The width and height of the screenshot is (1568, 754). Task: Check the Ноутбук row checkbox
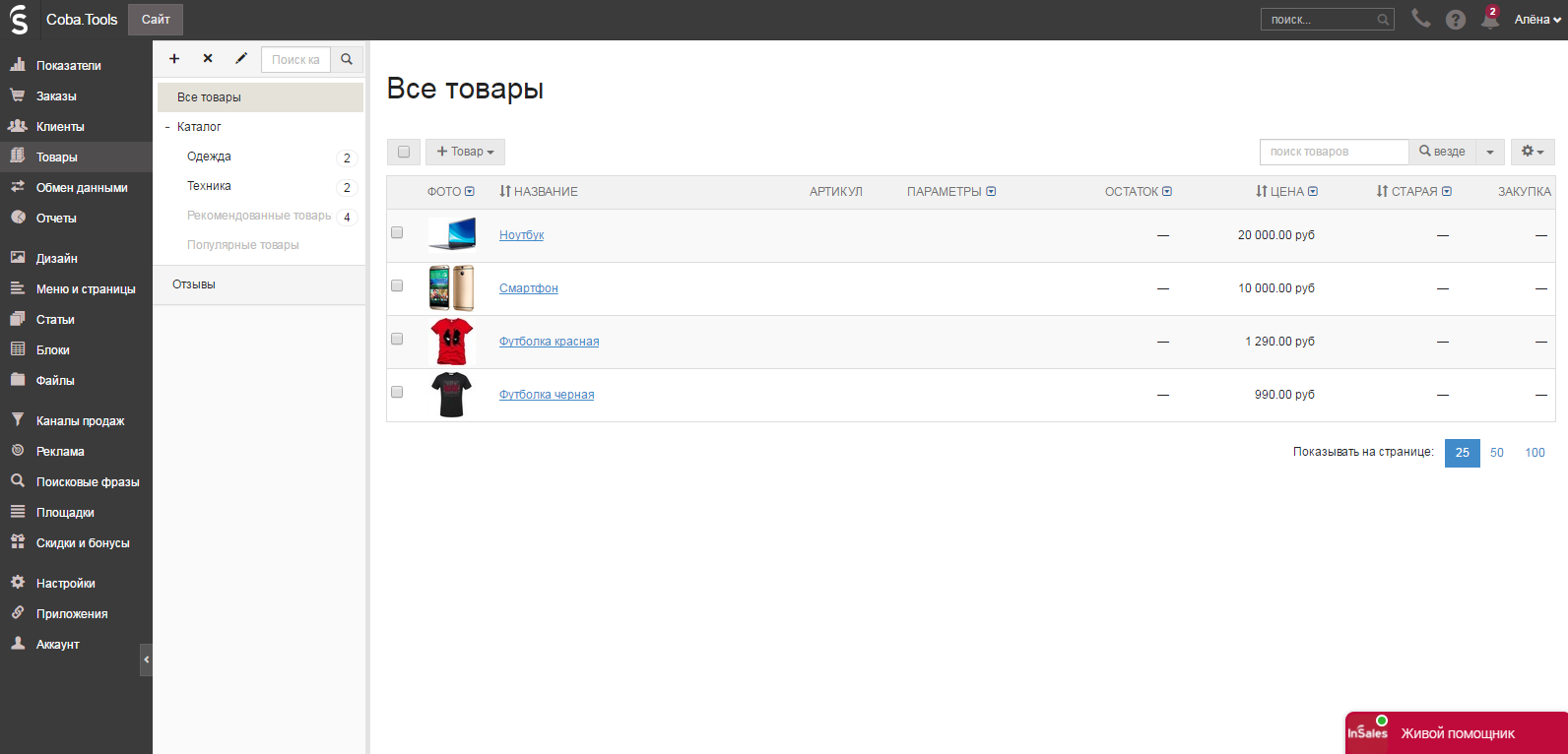point(397,233)
